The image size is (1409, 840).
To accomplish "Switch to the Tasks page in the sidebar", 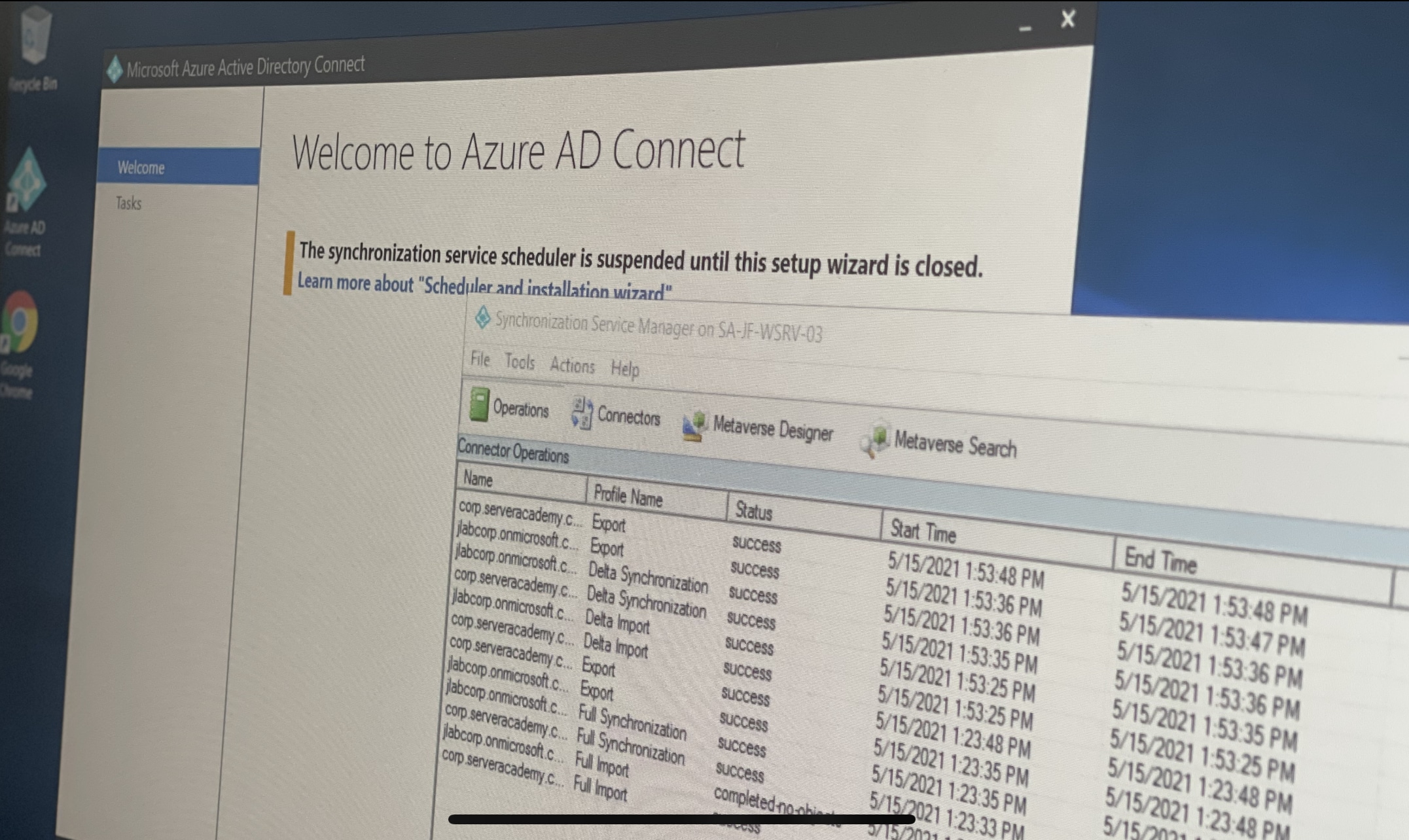I will (128, 203).
